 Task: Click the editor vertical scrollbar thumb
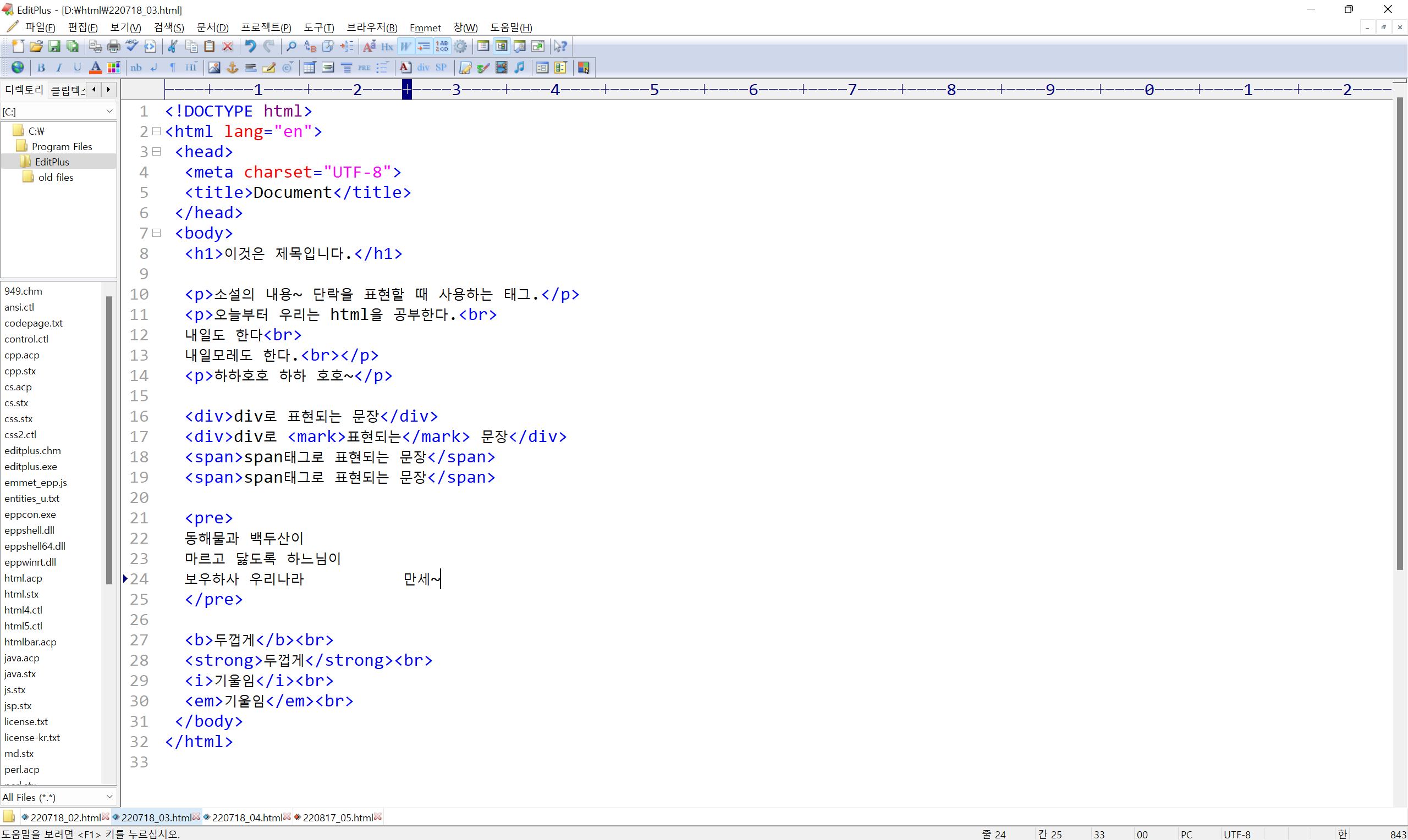[1400, 334]
